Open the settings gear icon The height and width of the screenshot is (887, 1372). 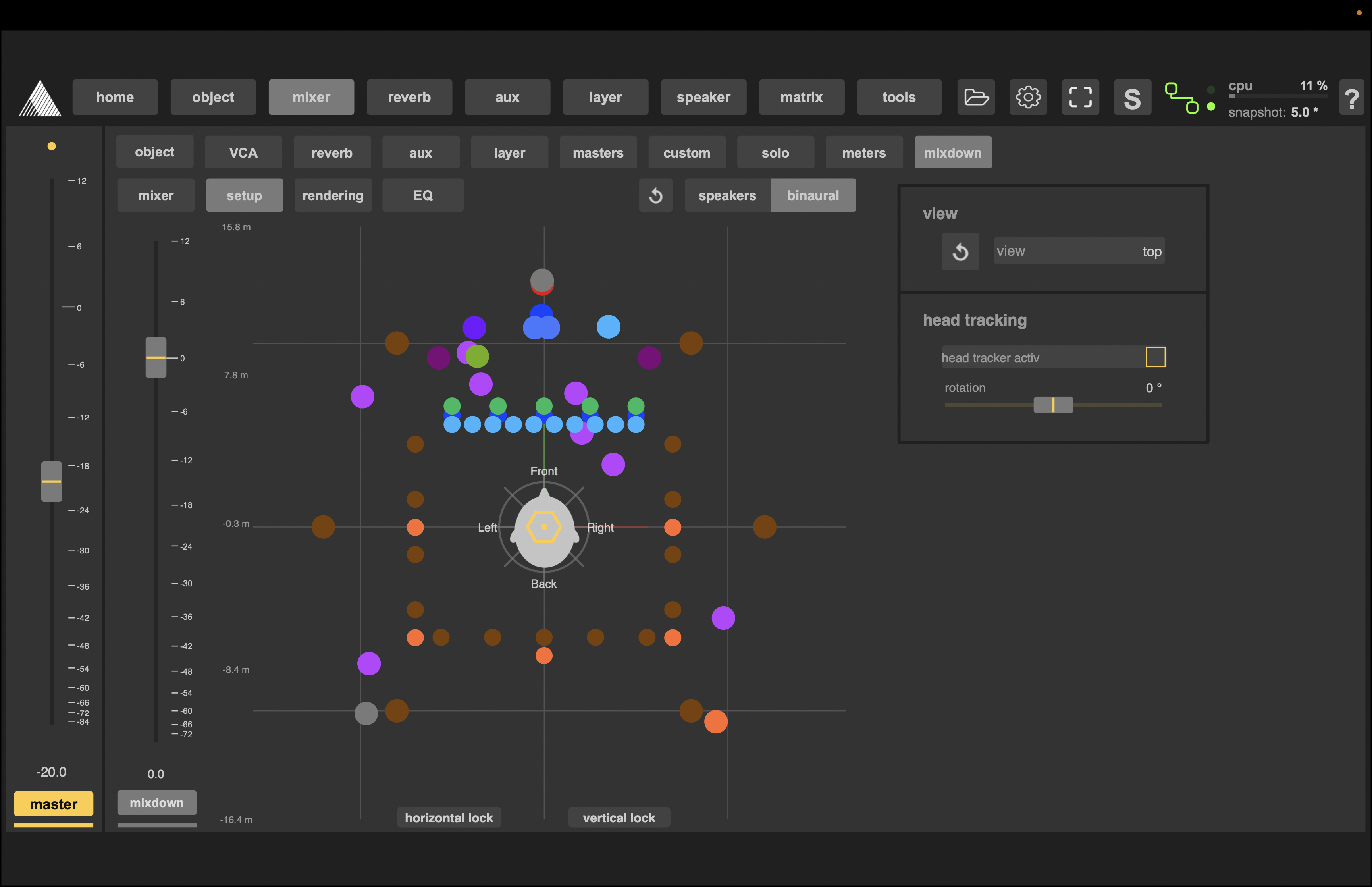point(1028,97)
